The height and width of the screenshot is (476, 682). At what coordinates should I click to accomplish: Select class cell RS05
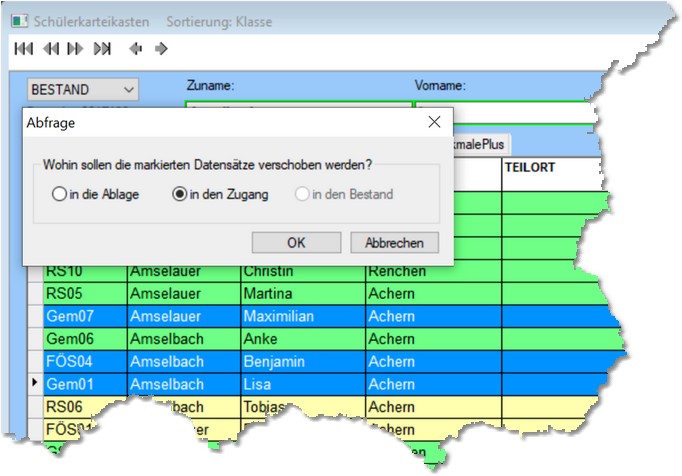point(86,294)
